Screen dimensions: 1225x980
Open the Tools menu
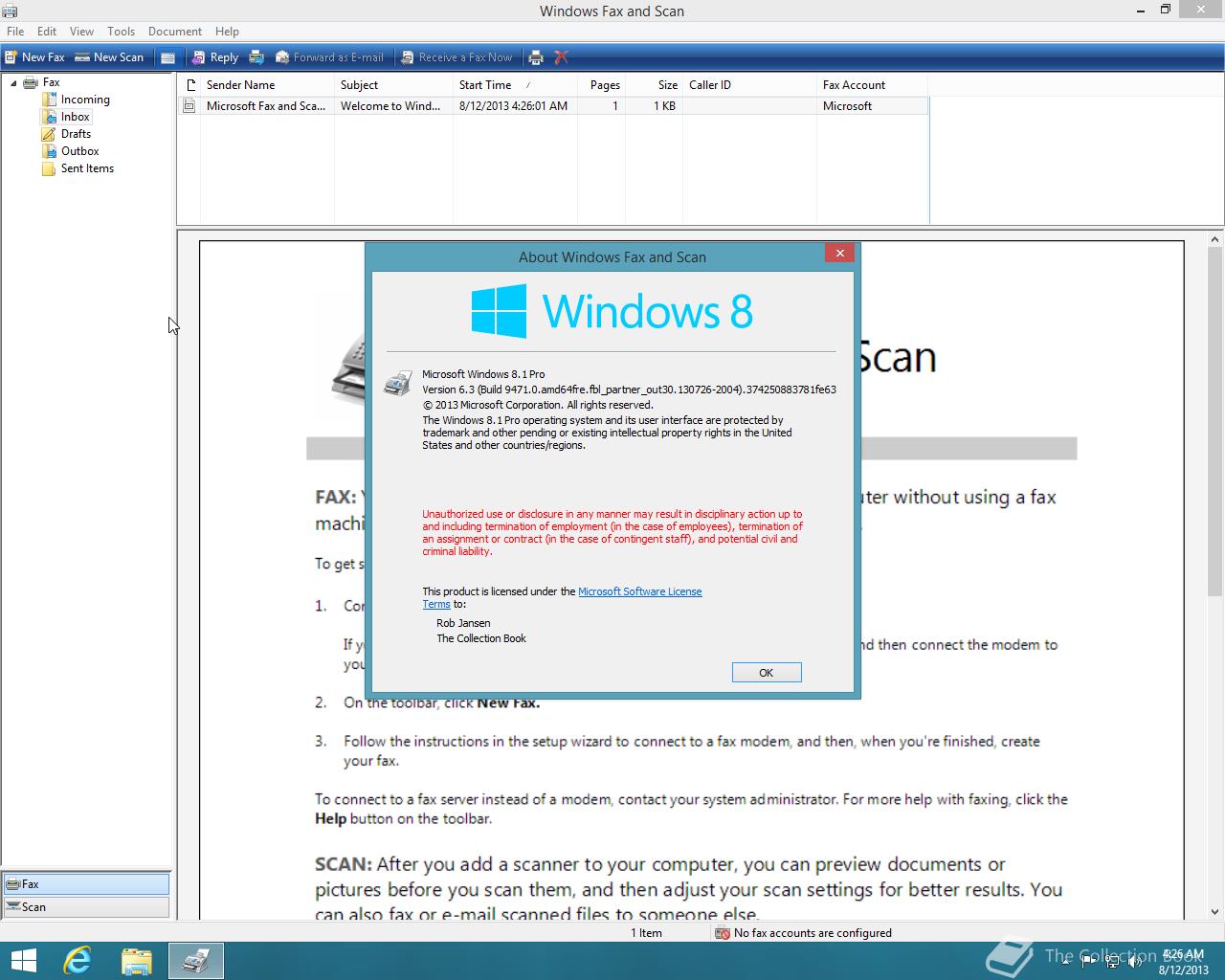coord(121,32)
